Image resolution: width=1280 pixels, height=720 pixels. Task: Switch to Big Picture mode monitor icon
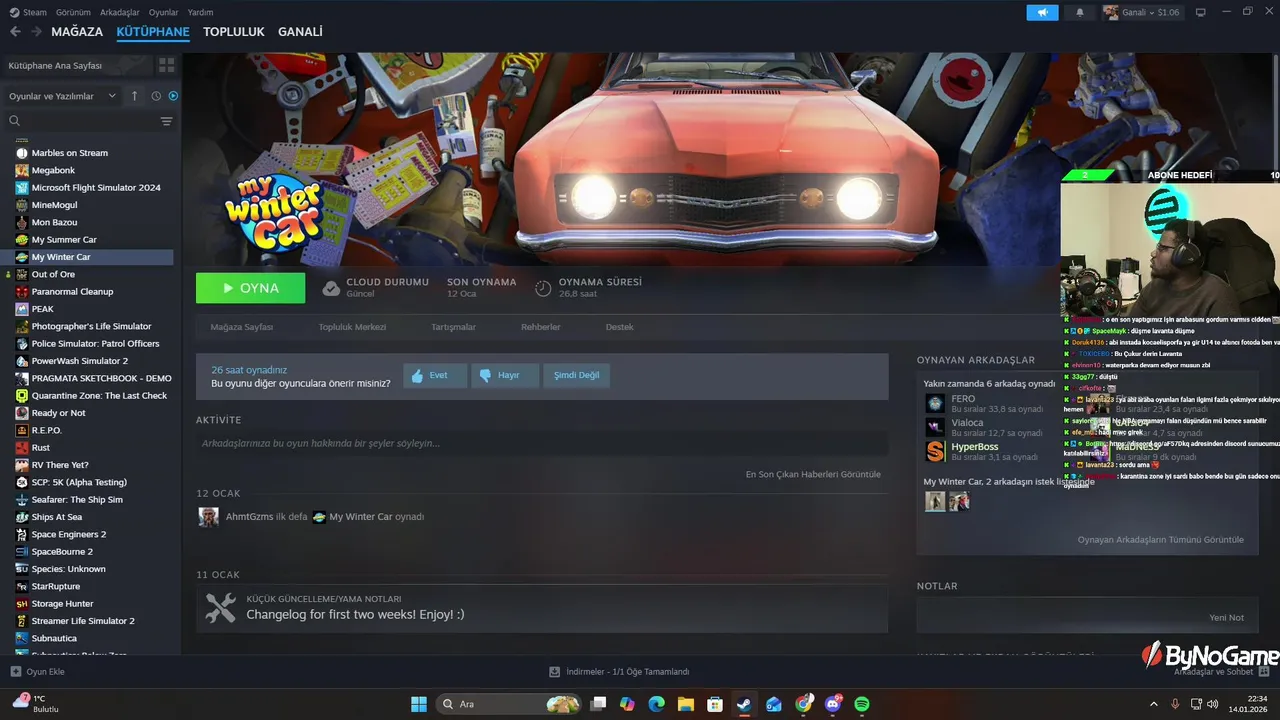point(1201,13)
